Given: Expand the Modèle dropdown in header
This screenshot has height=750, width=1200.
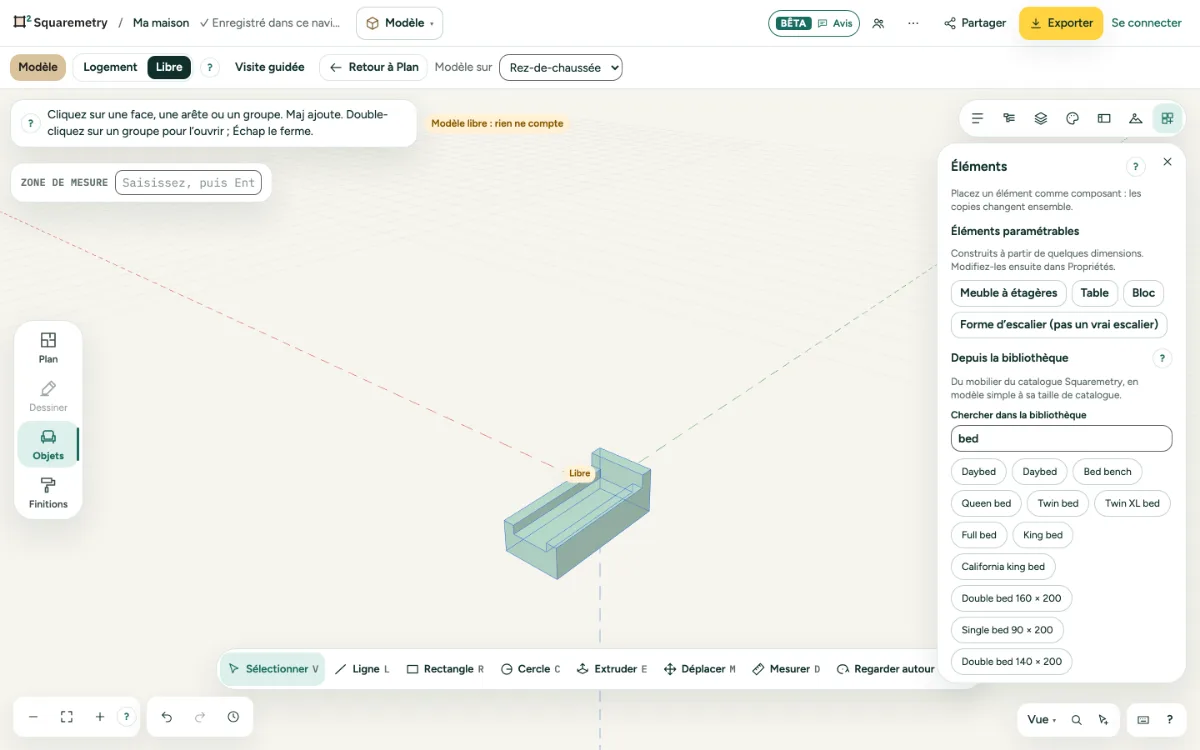Looking at the screenshot, I should pos(399,23).
